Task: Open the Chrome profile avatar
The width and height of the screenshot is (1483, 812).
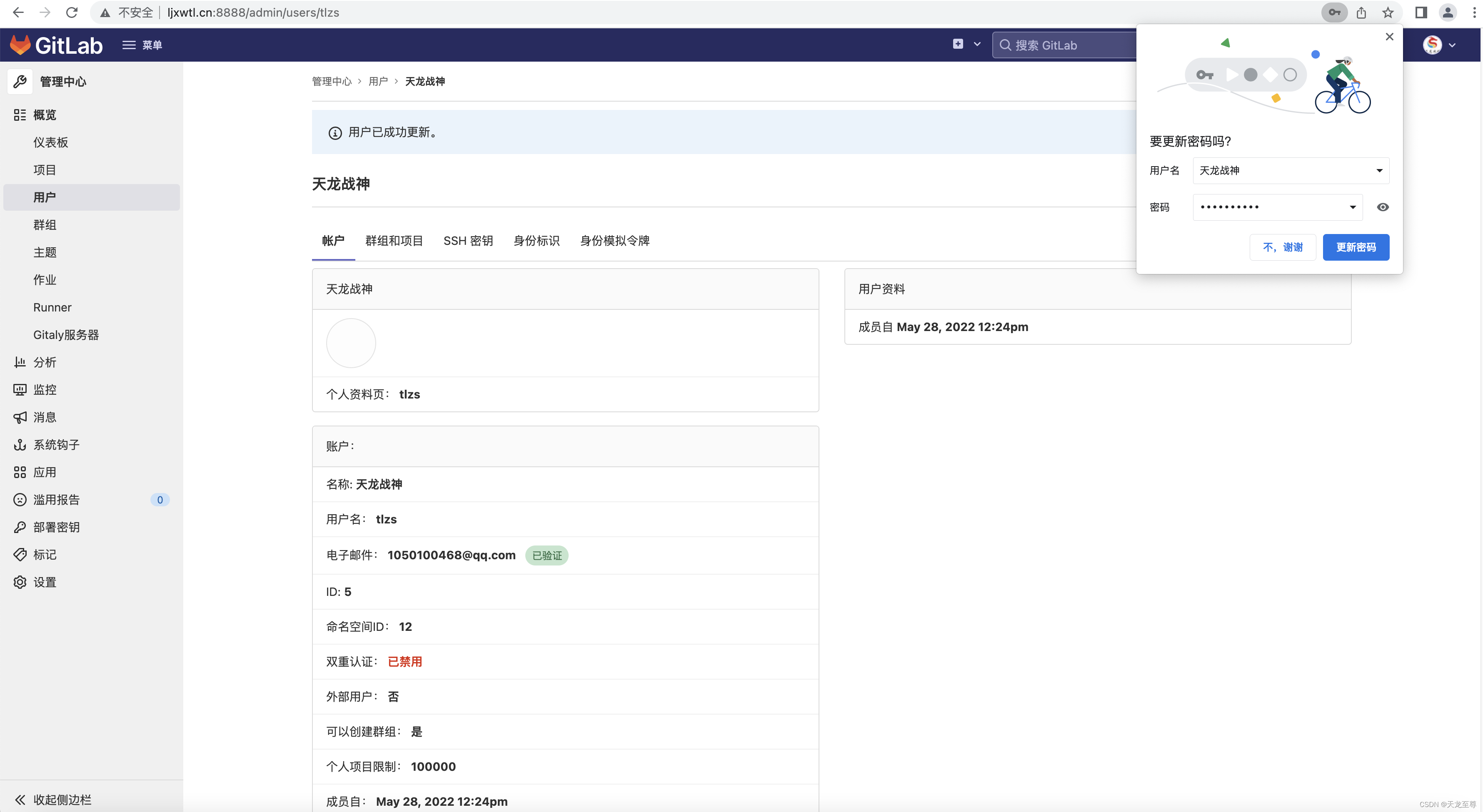Action: (1448, 12)
